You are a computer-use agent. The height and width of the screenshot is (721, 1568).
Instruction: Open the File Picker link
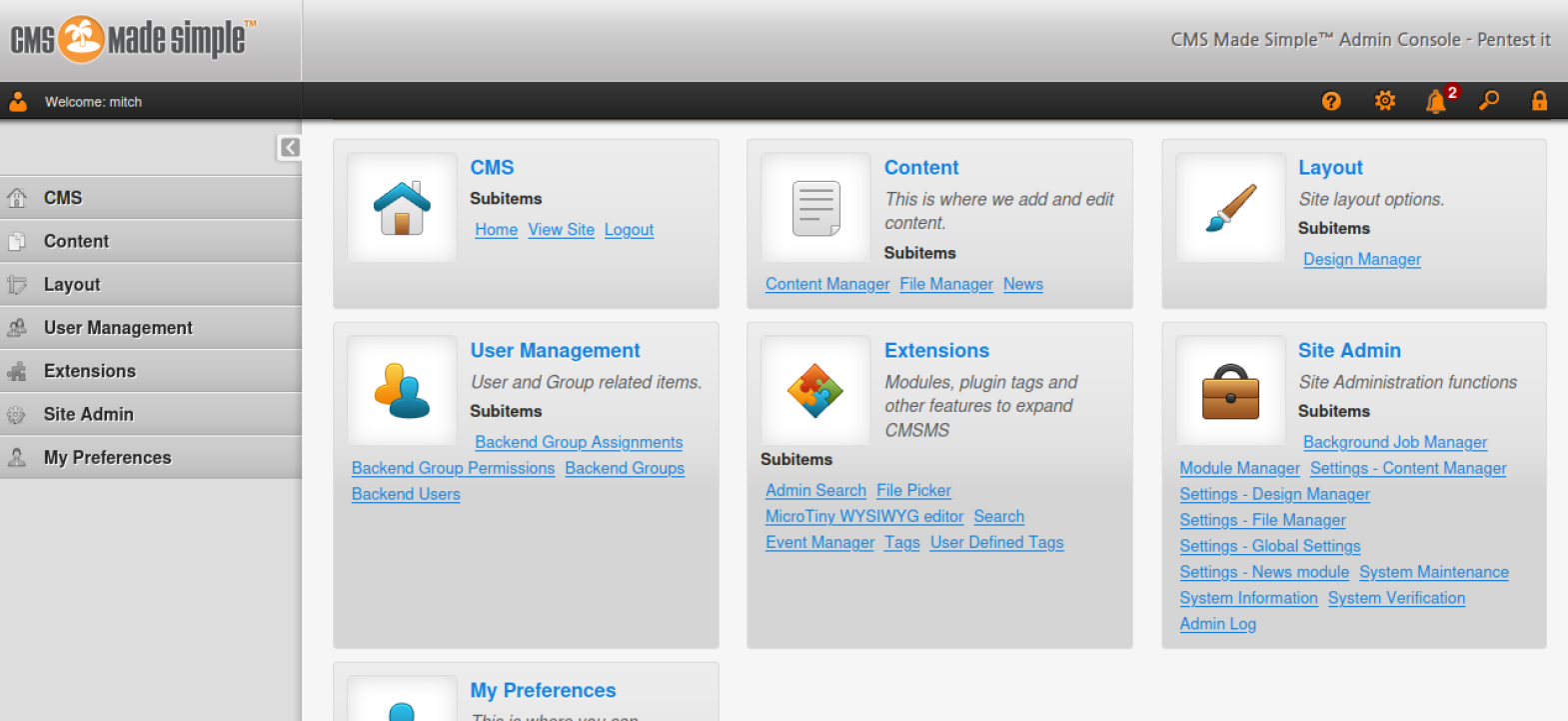(913, 490)
